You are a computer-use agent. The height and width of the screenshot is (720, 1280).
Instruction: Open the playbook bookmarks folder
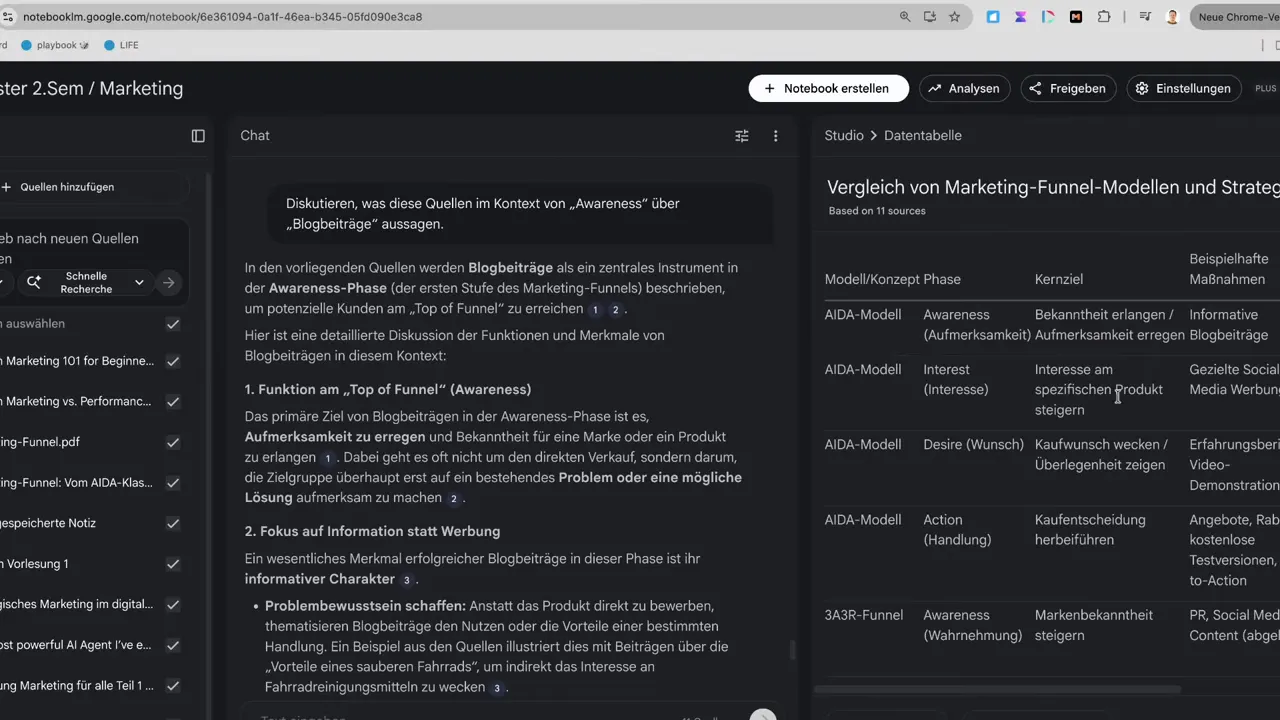point(56,44)
